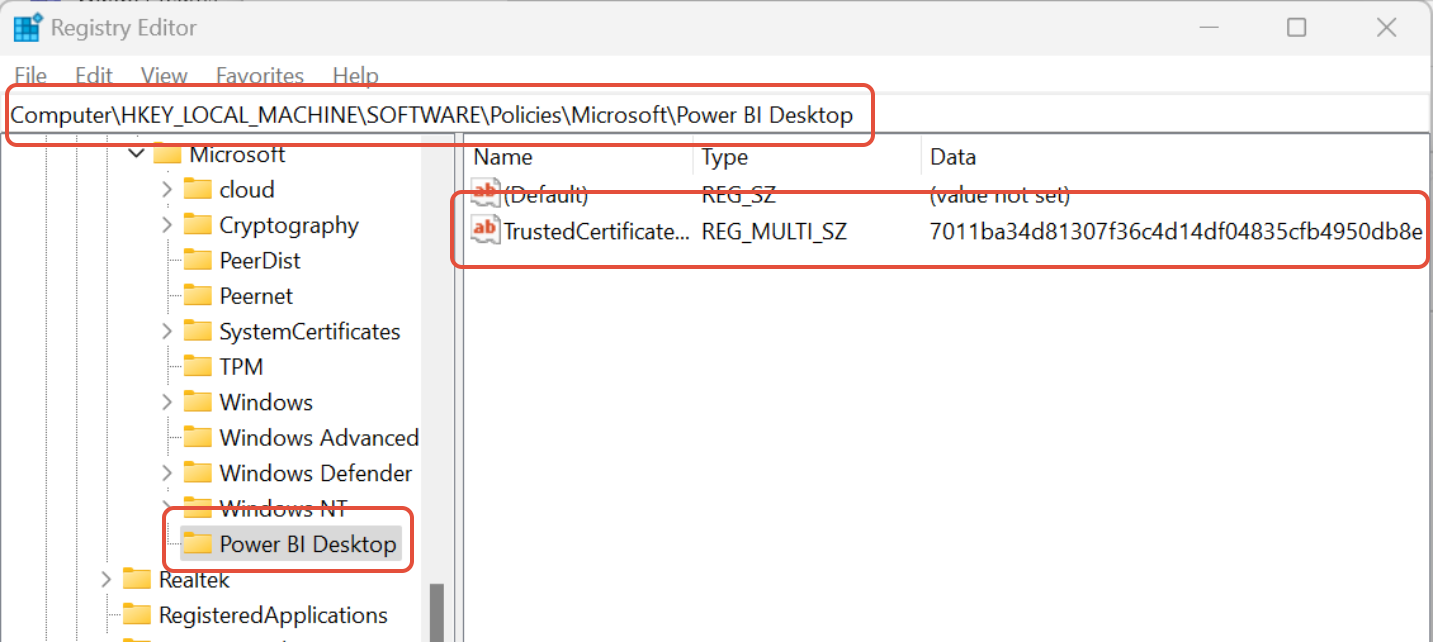This screenshot has height=642, width=1433.
Task: Expand the SystemCertificates key
Action: coord(167,332)
